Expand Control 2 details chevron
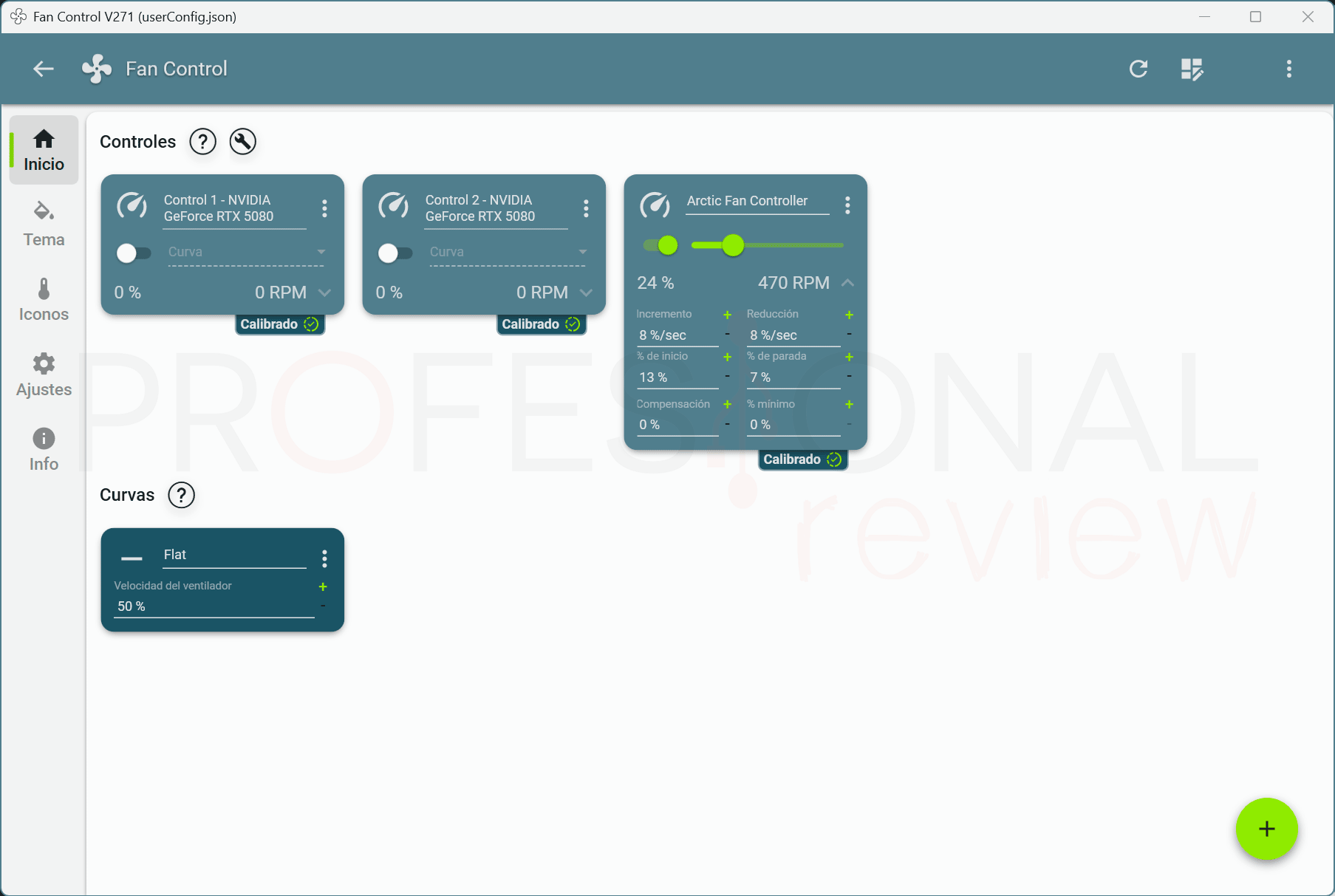The image size is (1335, 896). pyautogui.click(x=586, y=293)
